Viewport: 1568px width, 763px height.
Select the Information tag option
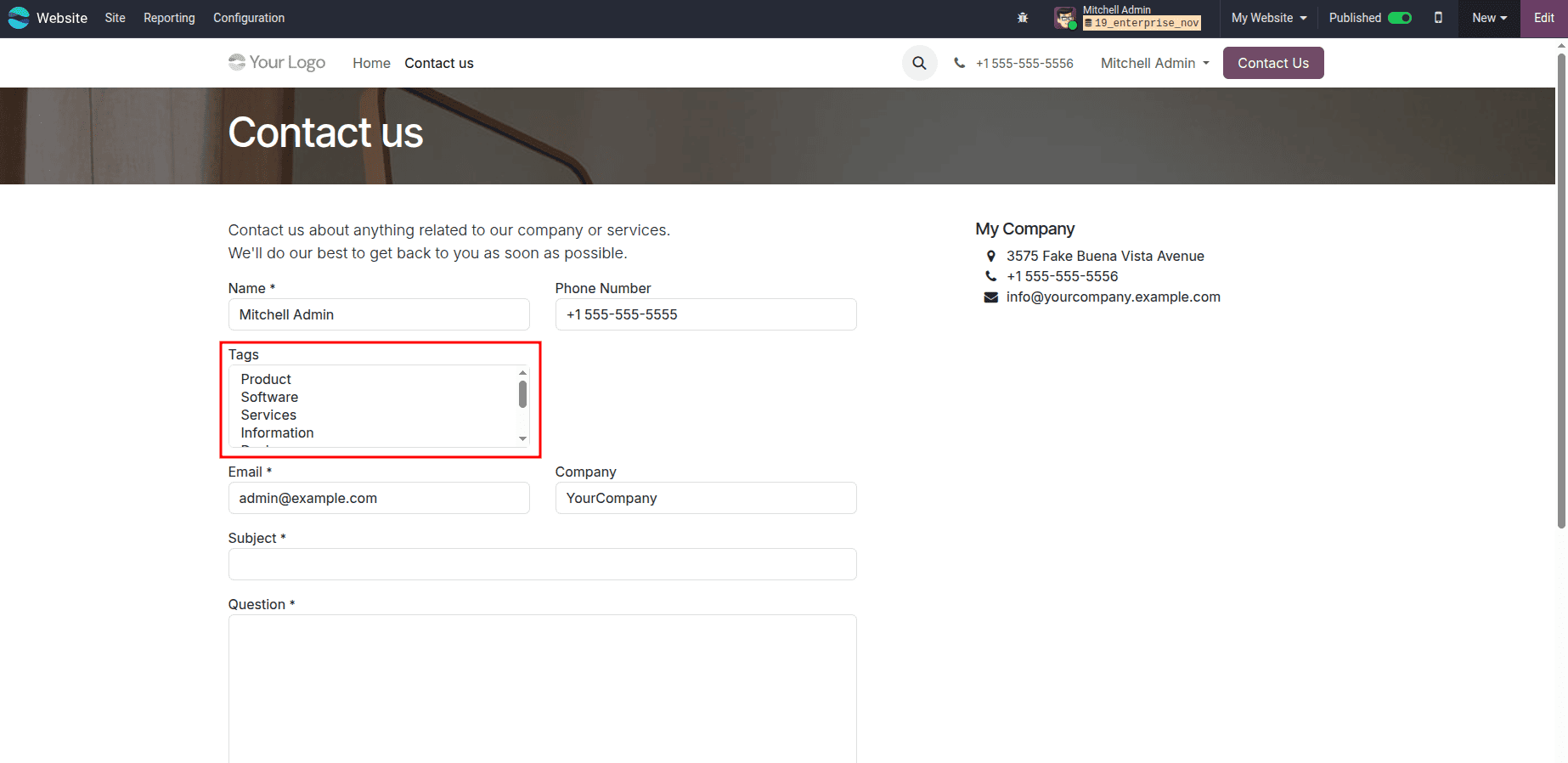tap(277, 432)
